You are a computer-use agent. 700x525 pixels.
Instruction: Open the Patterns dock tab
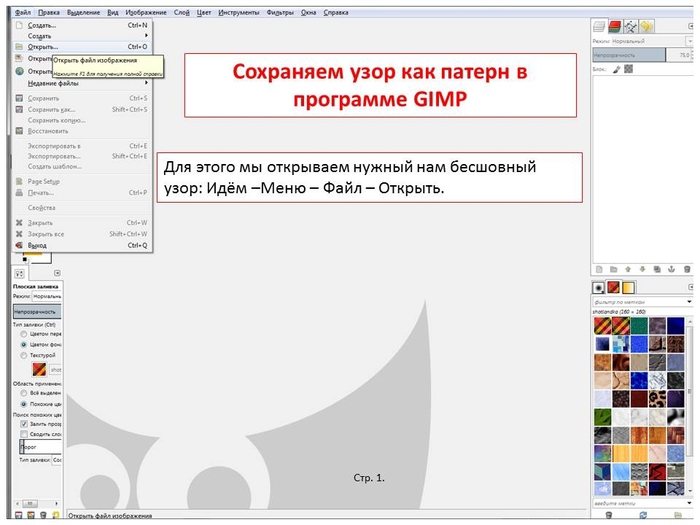tap(613, 288)
